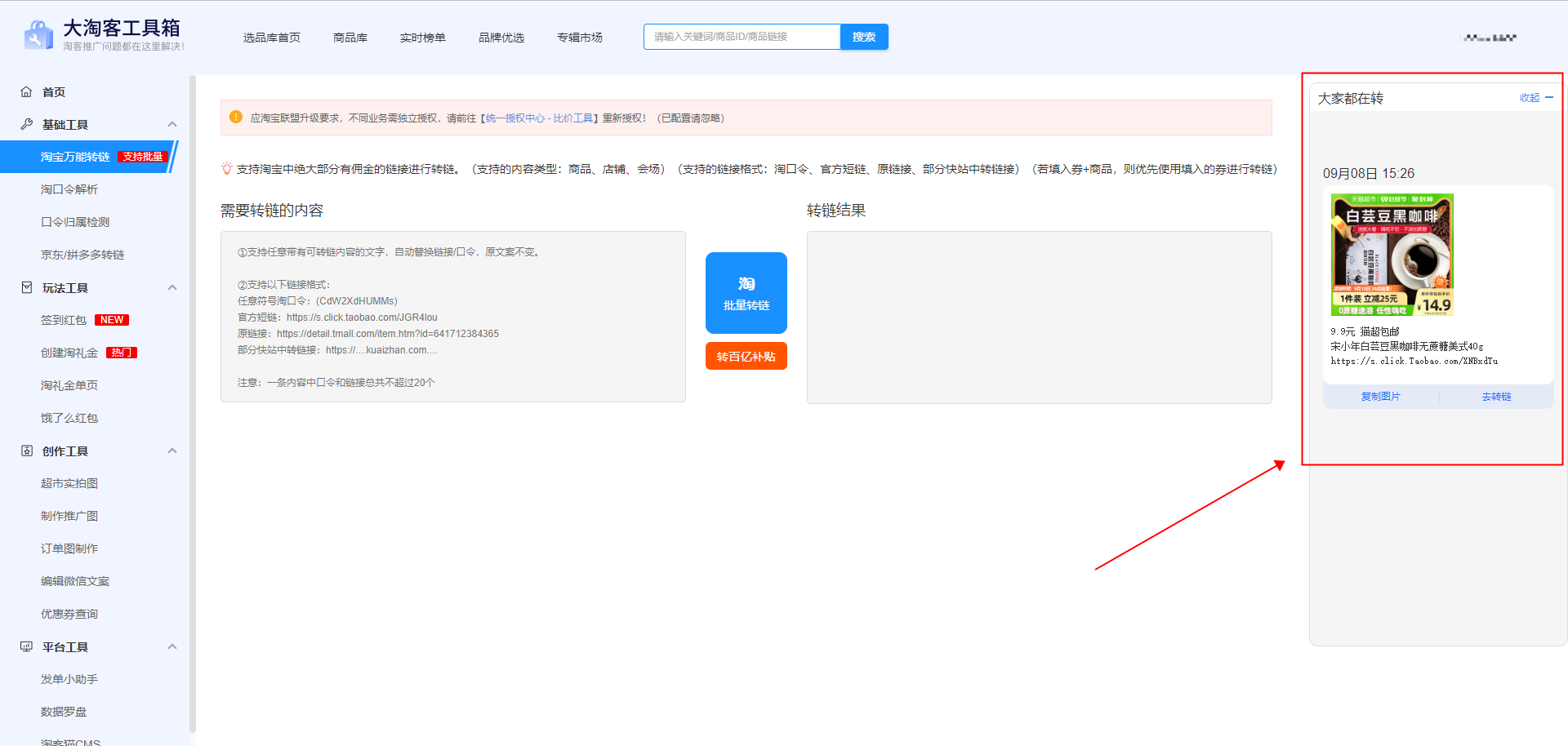Click the 首页 home icon in sidebar
This screenshot has height=746, width=1568.
point(26,92)
